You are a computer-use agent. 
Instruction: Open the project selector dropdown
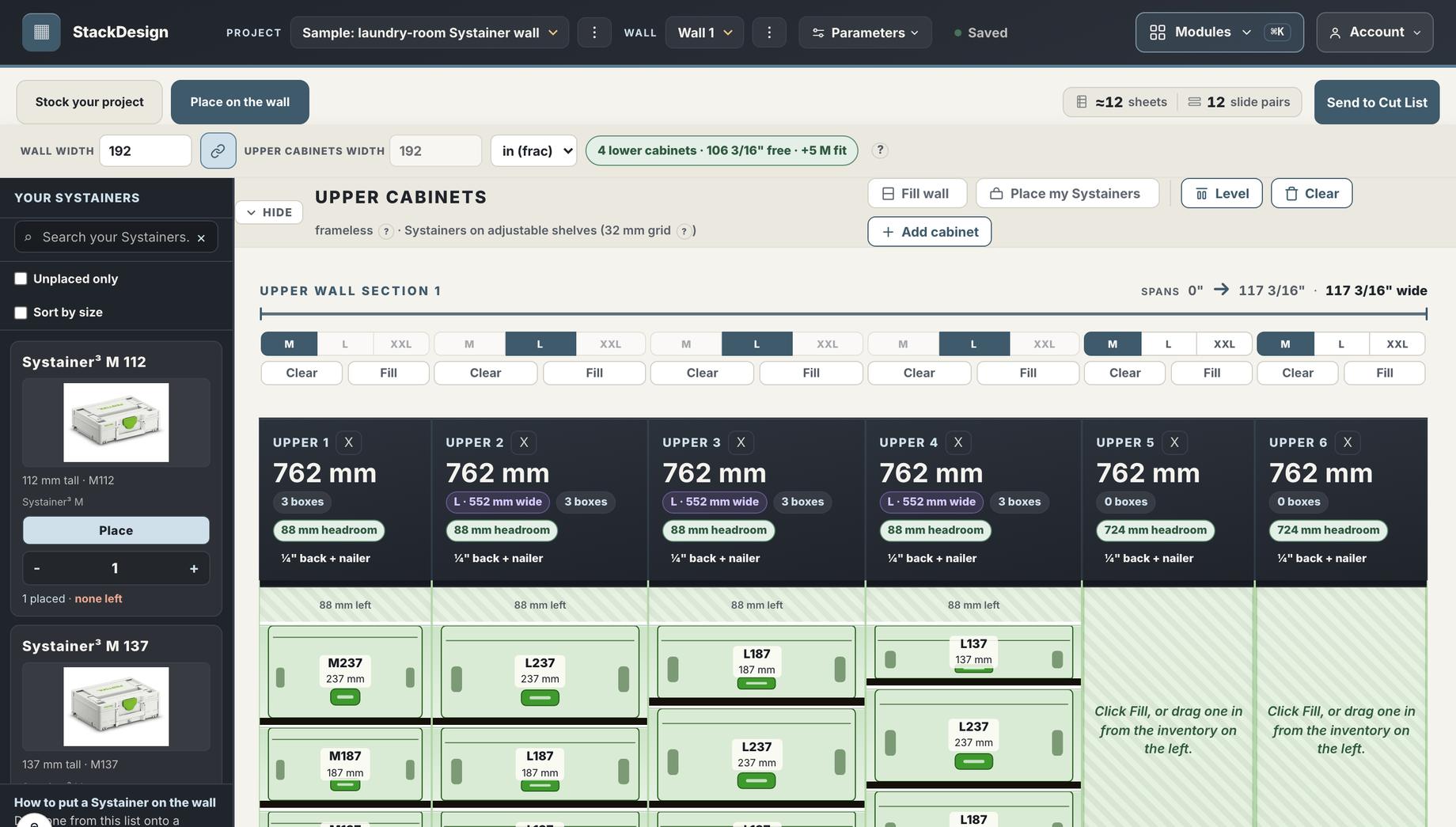point(430,32)
